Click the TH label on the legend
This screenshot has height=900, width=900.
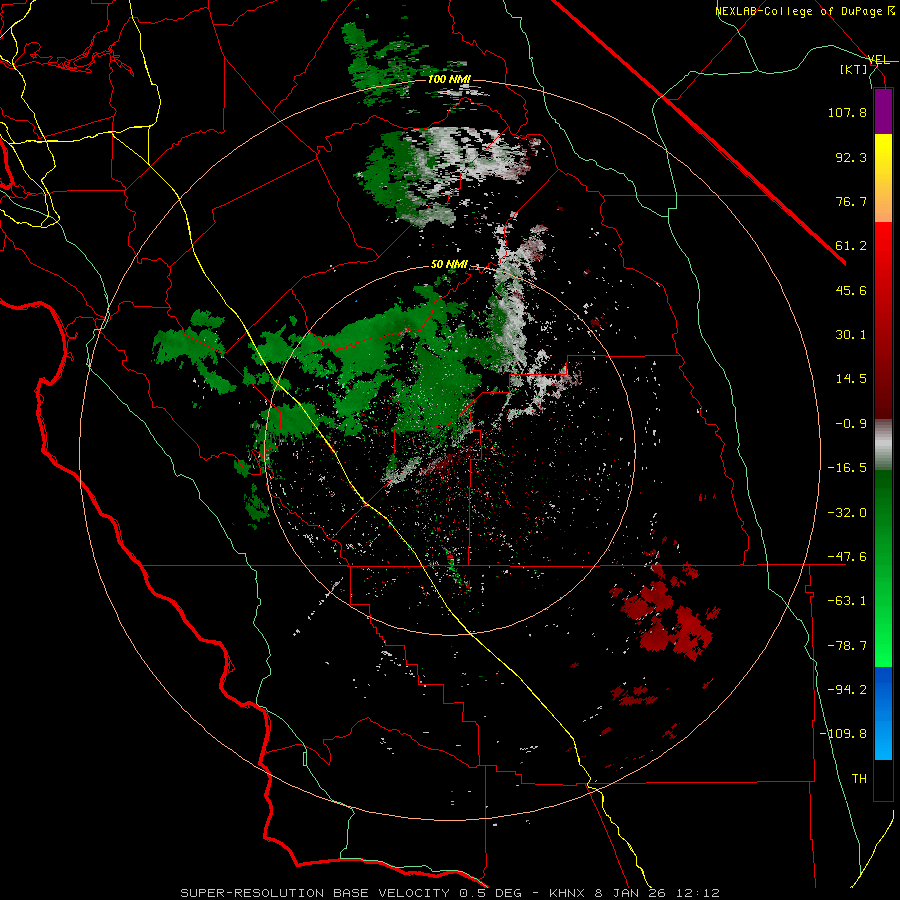point(859,779)
